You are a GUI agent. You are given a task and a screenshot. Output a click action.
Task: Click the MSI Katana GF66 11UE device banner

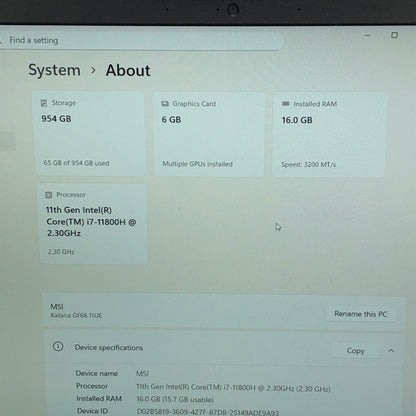[x=224, y=311]
